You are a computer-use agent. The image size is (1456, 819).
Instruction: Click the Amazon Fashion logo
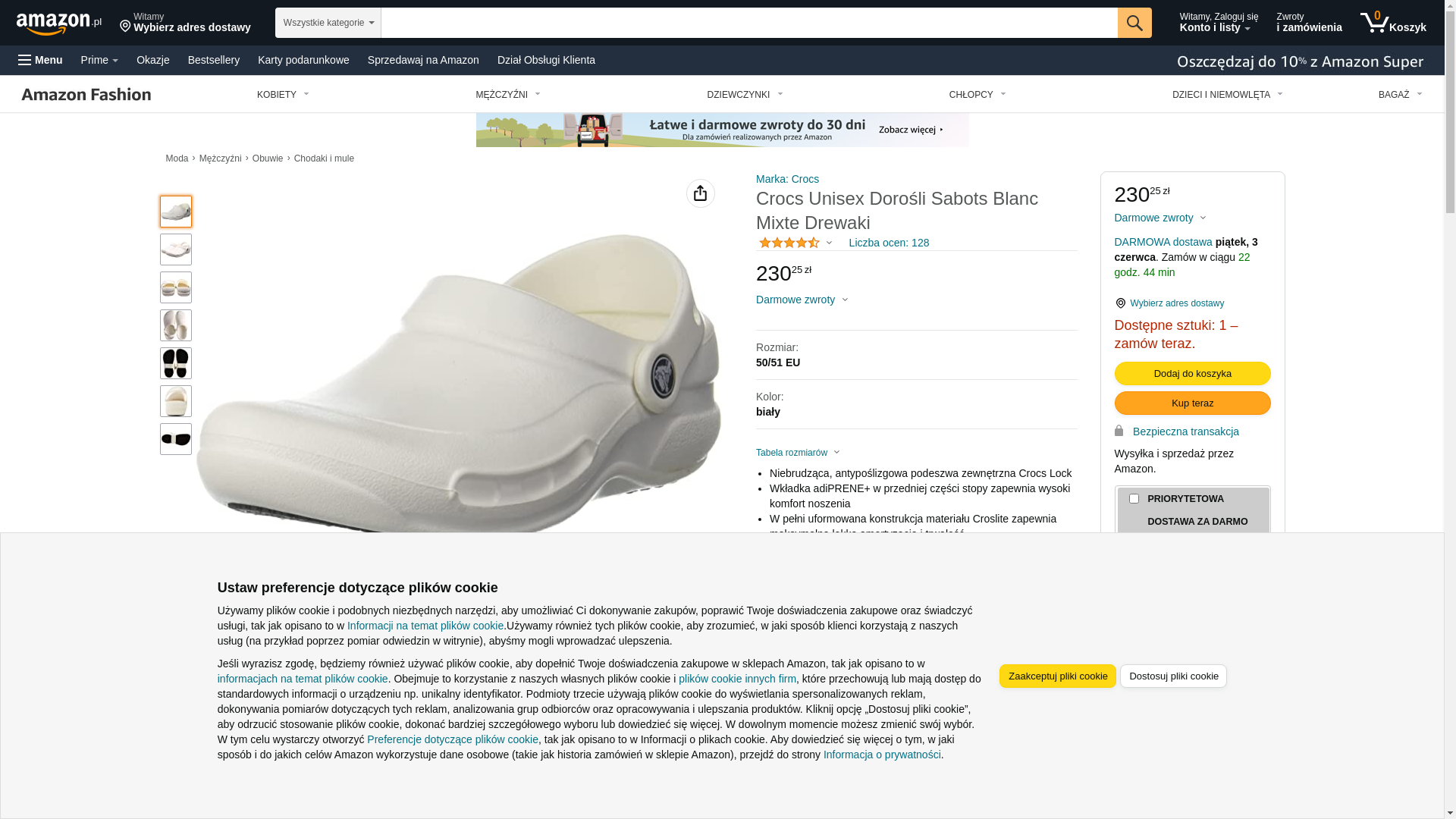click(86, 94)
